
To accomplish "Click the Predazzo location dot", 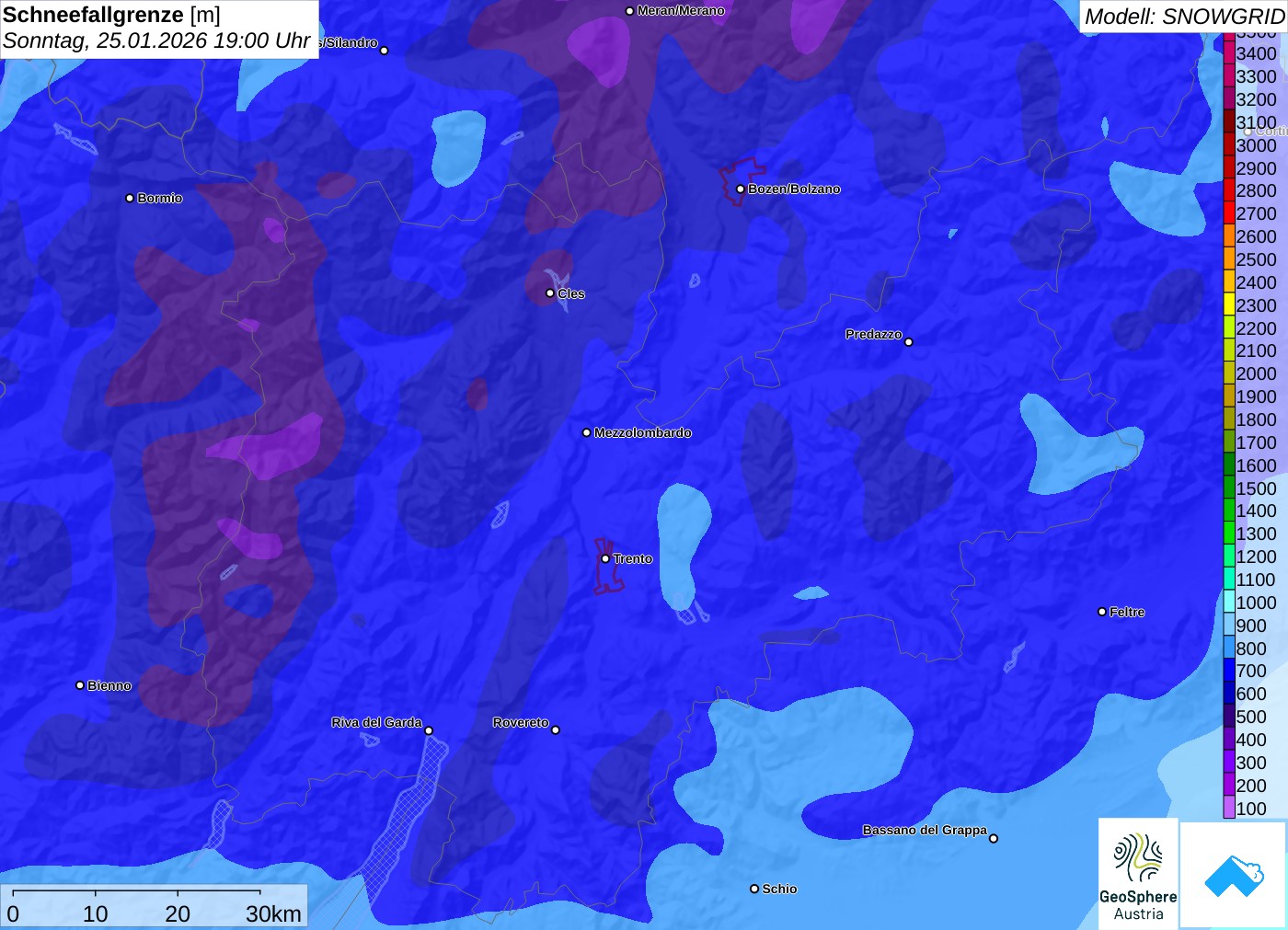I will pos(909,342).
